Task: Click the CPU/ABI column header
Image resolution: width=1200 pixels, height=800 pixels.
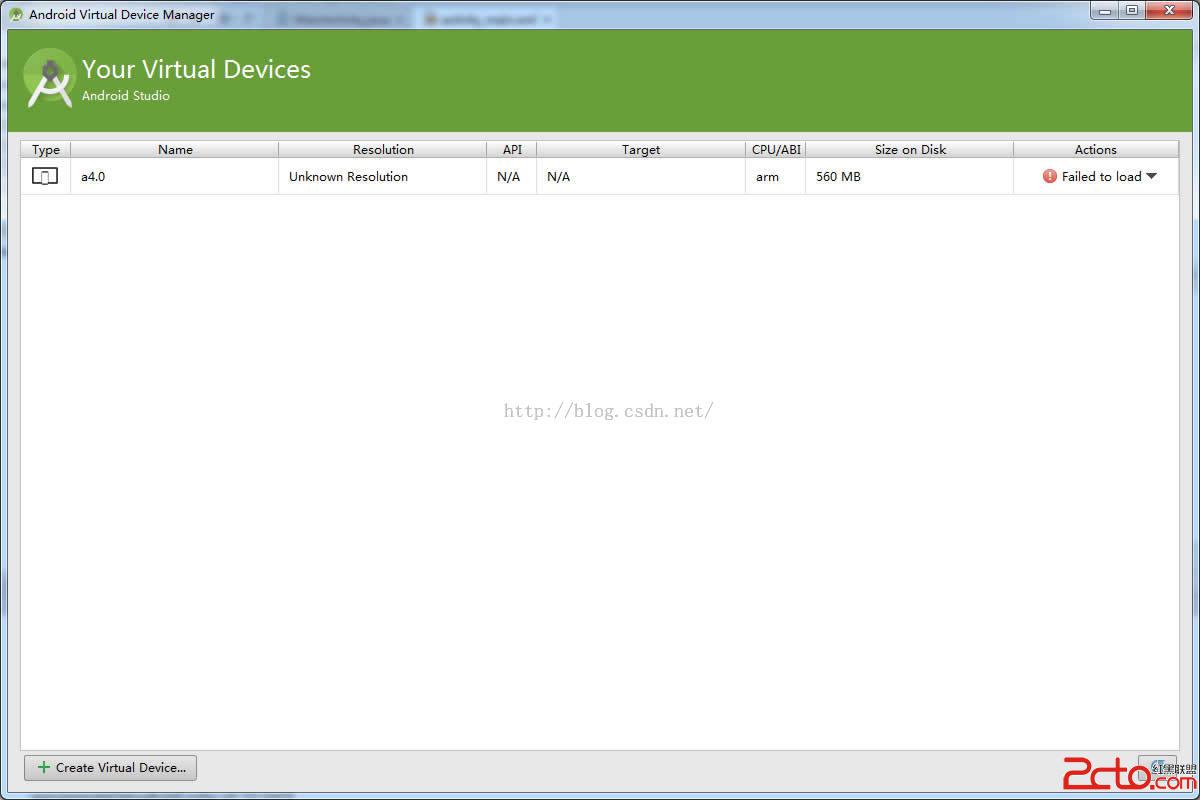Action: coord(776,150)
